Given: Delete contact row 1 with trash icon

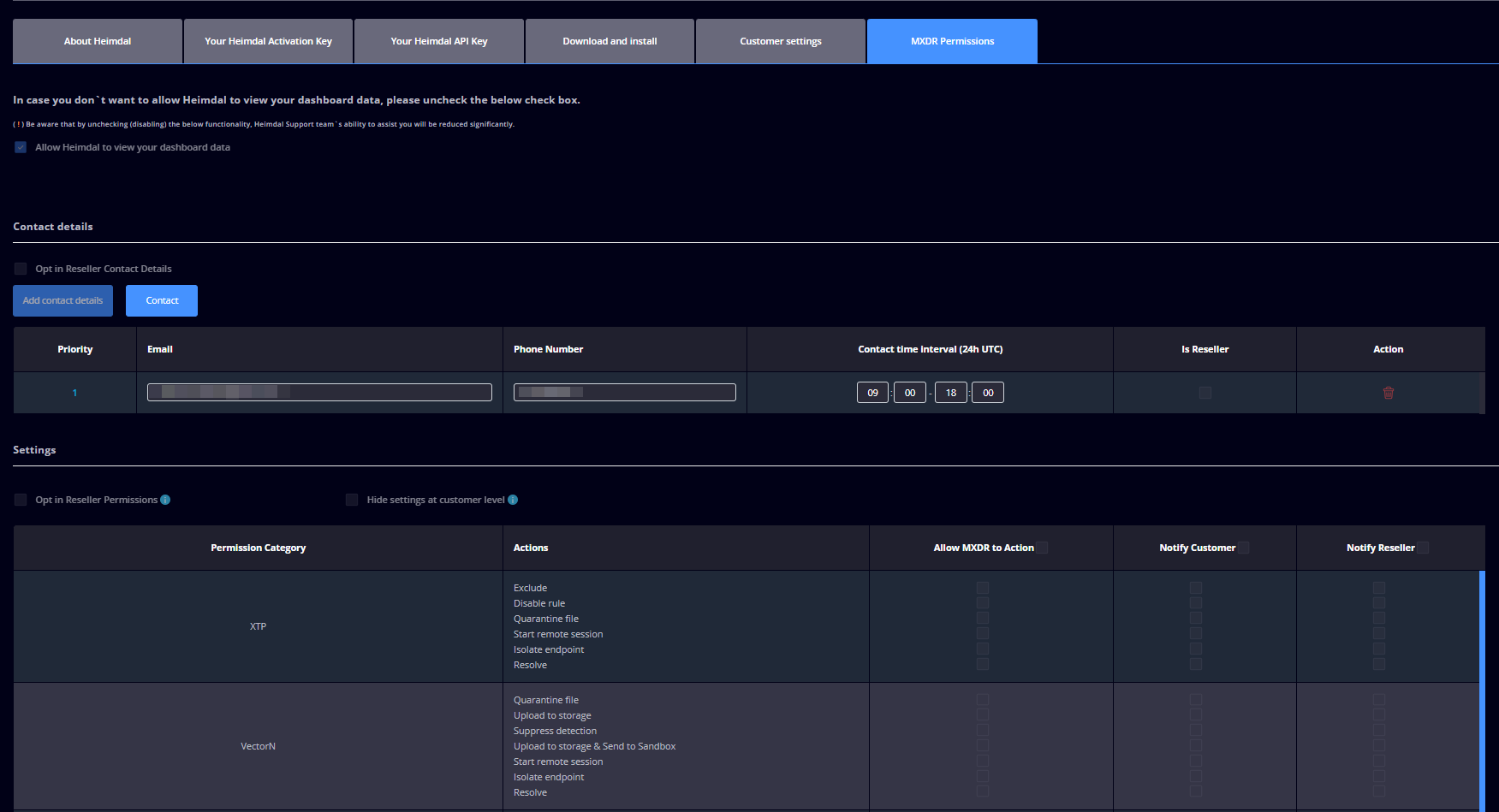Looking at the screenshot, I should [x=1389, y=393].
